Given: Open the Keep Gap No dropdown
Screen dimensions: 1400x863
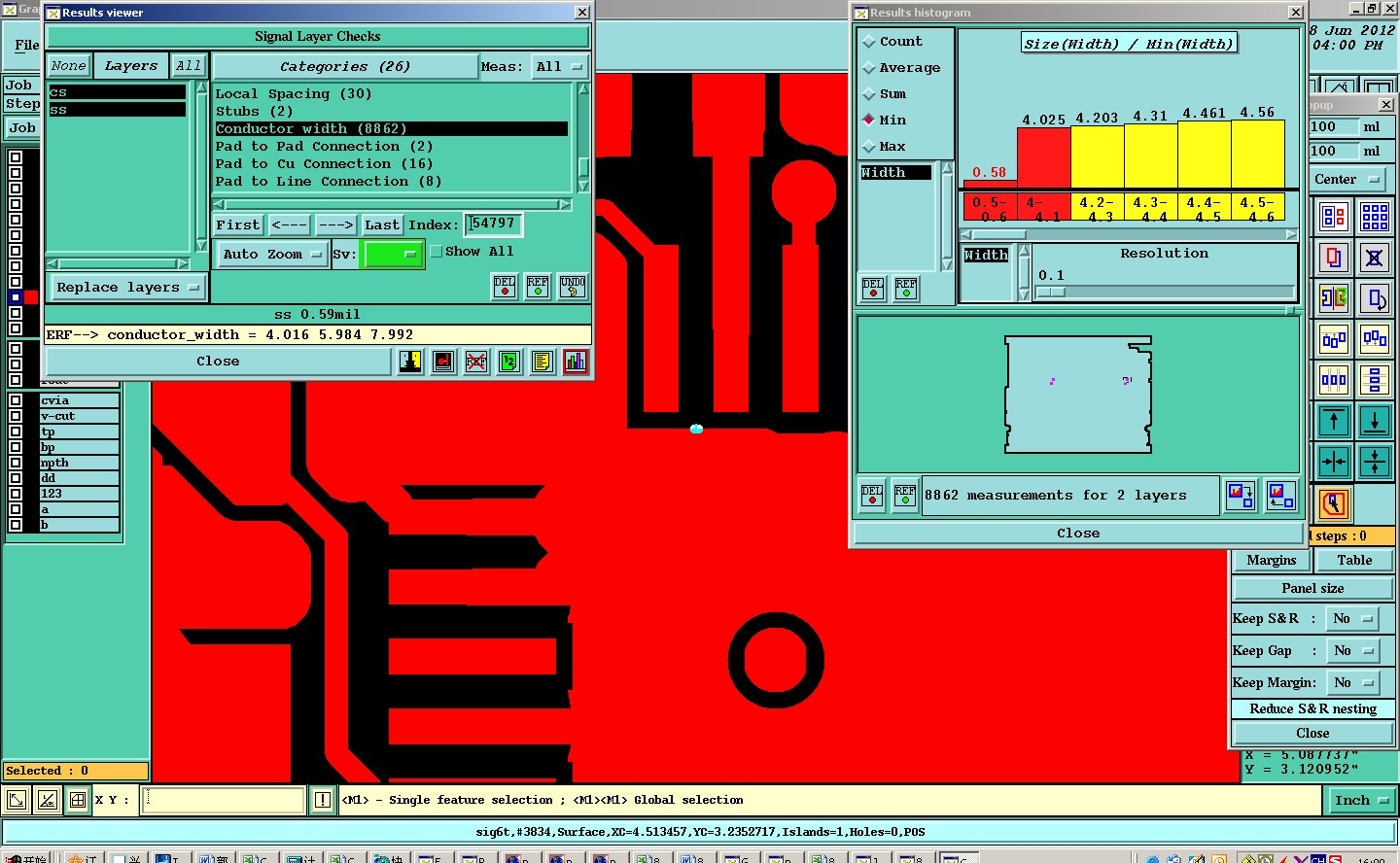Looking at the screenshot, I should tap(1353, 651).
